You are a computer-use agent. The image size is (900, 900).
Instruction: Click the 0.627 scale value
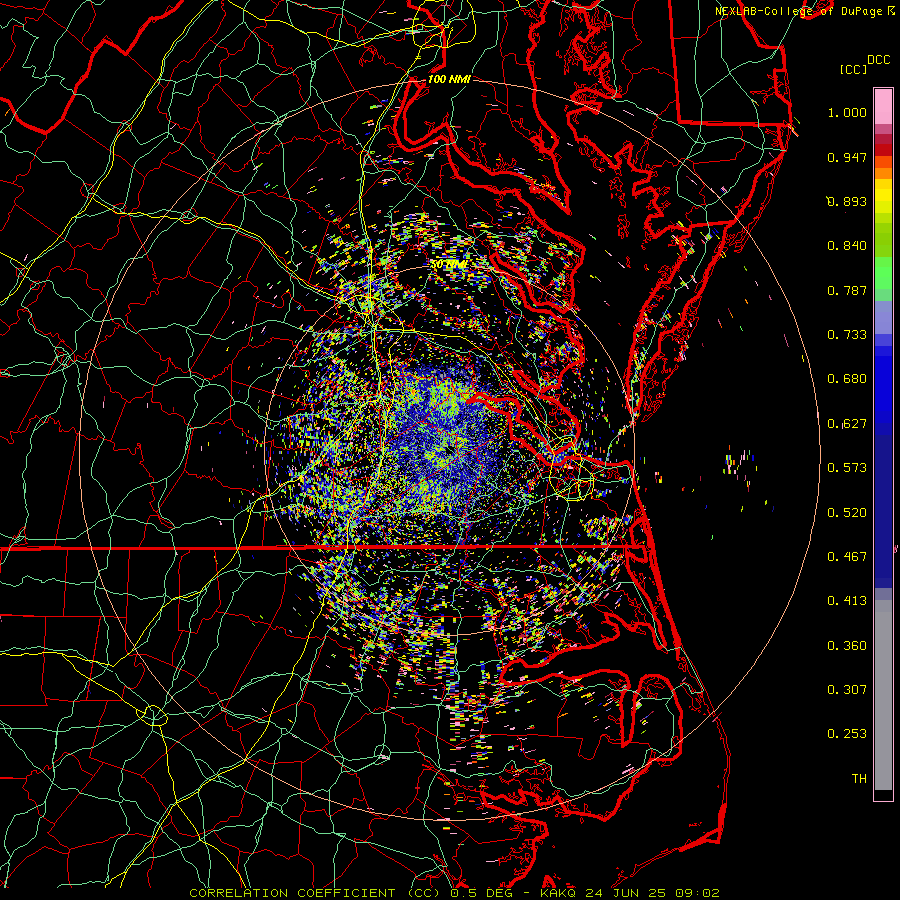tap(847, 424)
